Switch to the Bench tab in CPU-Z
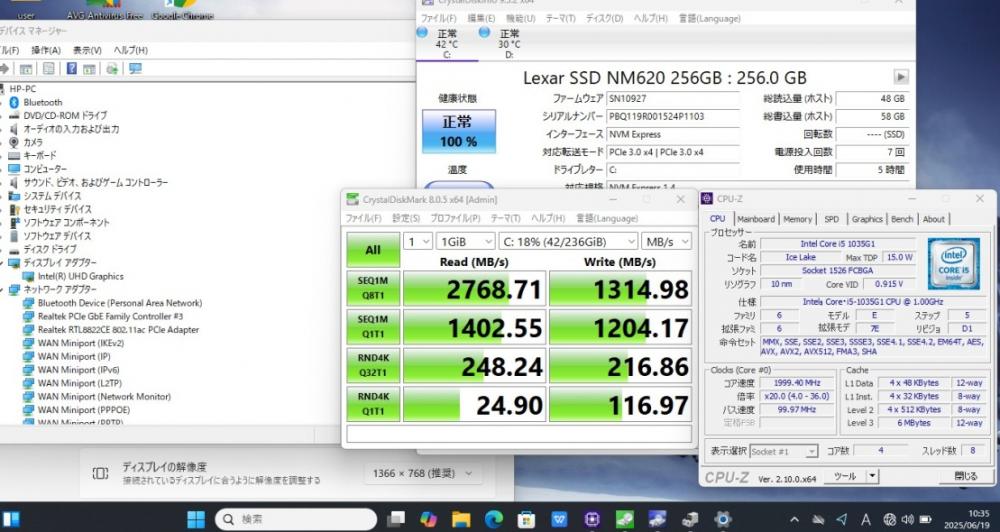 tap(902, 219)
